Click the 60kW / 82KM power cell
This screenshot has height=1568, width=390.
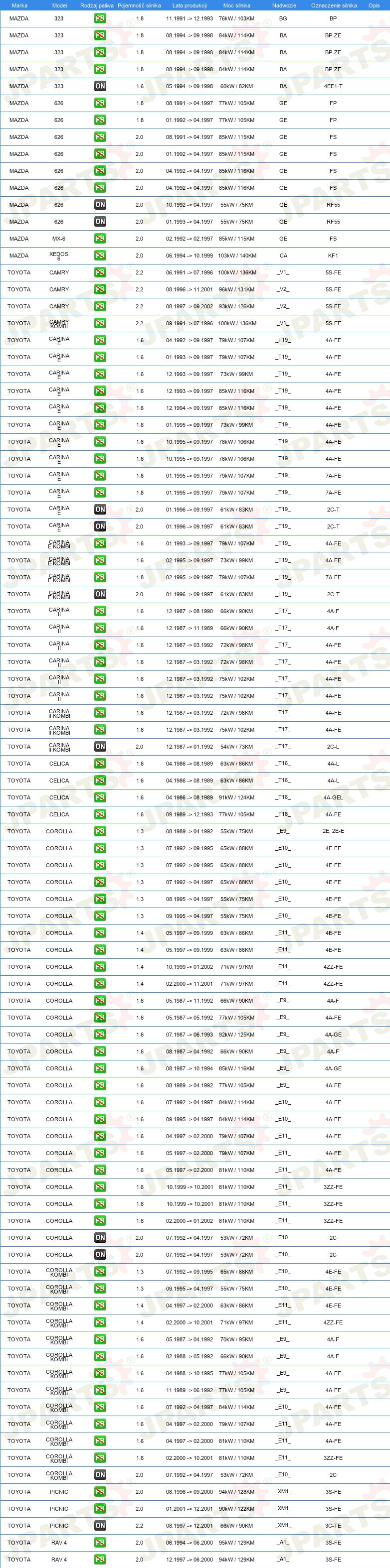(x=237, y=87)
